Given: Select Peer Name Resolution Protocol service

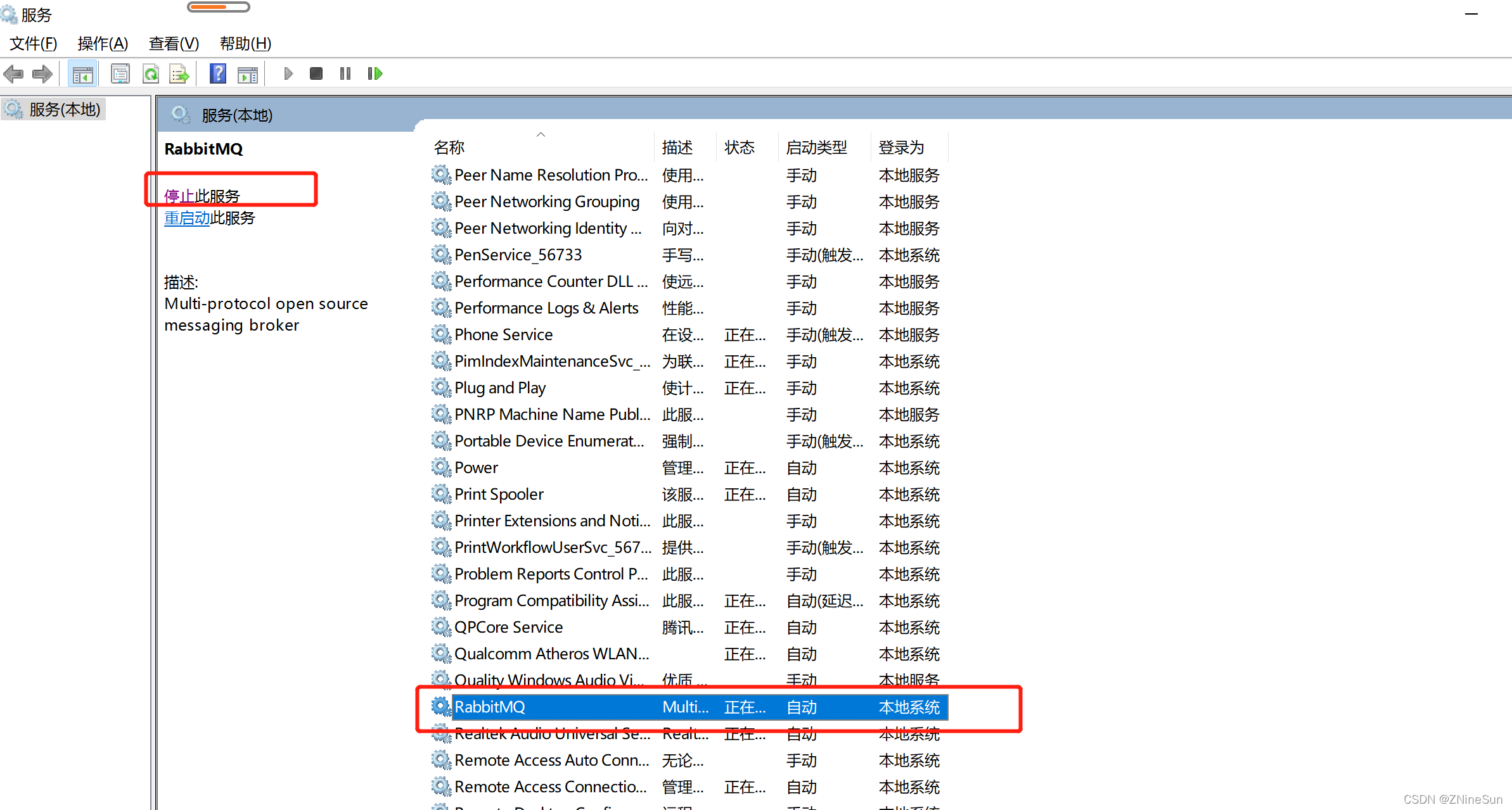Looking at the screenshot, I should pyautogui.click(x=689, y=175).
